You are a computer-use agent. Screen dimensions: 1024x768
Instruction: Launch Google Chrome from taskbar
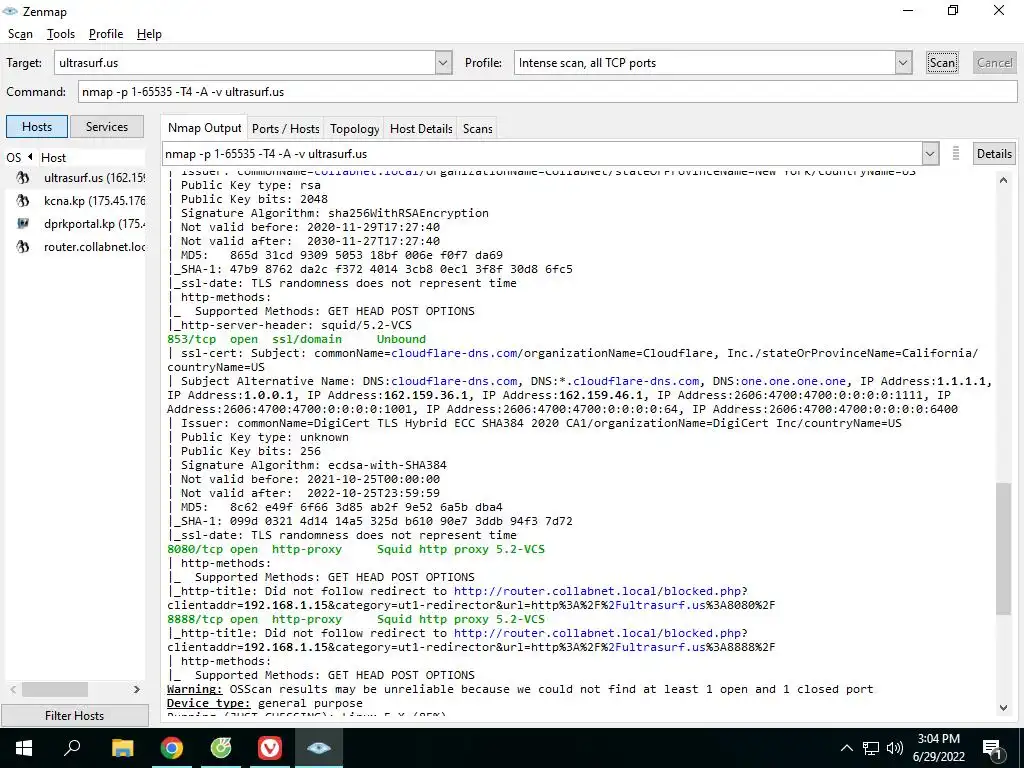click(172, 748)
